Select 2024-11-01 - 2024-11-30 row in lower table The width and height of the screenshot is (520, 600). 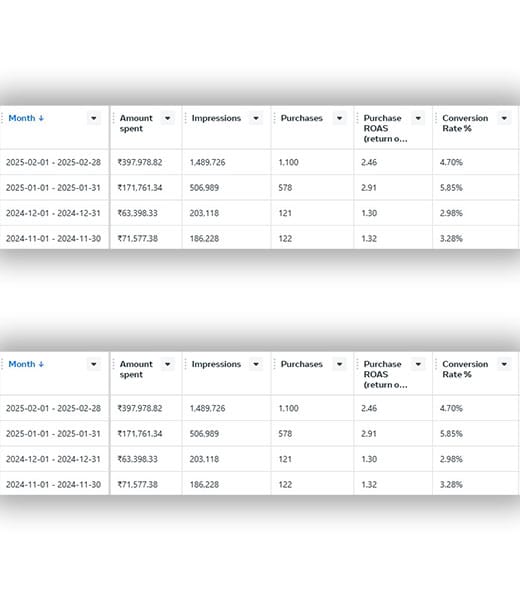[259, 484]
